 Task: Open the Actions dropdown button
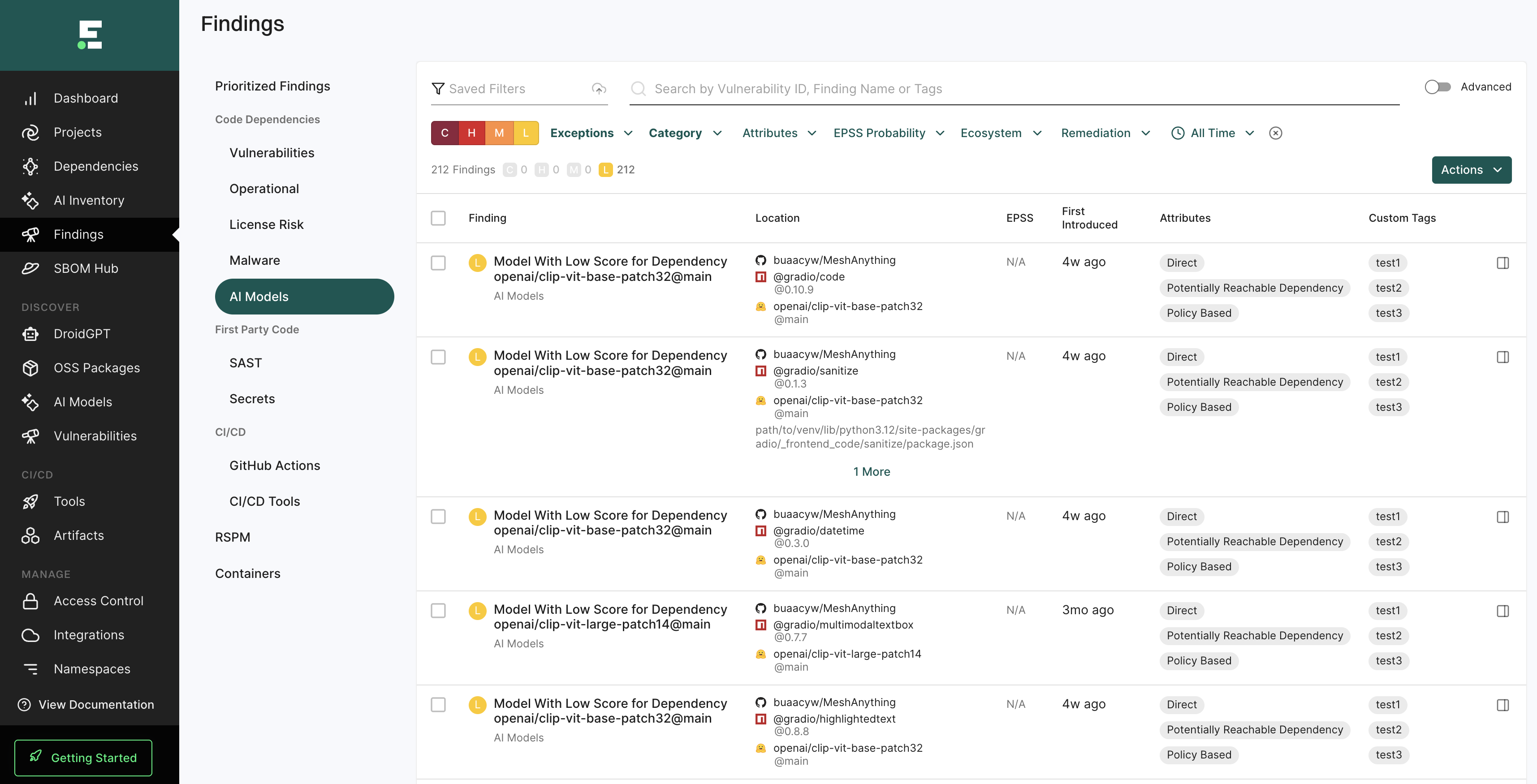[x=1472, y=170]
